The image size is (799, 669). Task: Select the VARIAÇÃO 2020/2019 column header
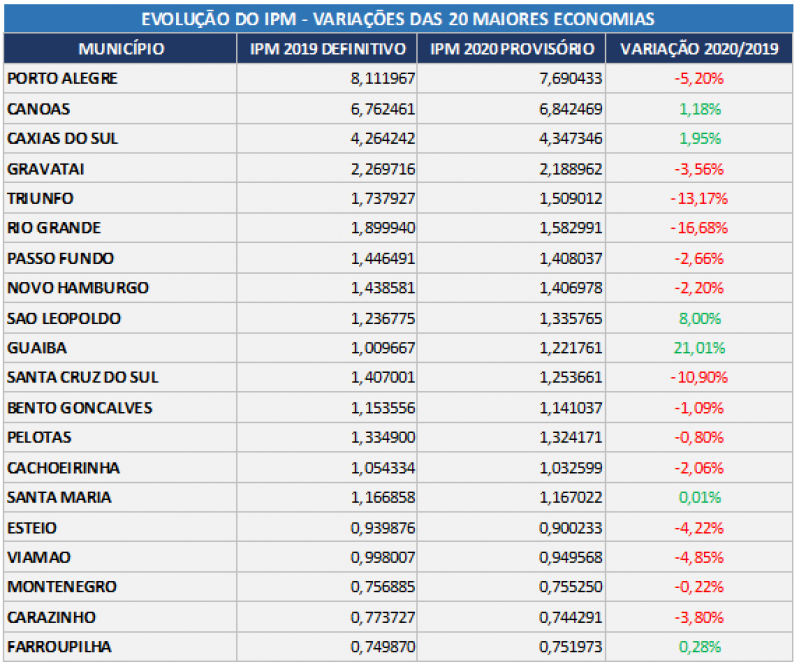(x=698, y=49)
